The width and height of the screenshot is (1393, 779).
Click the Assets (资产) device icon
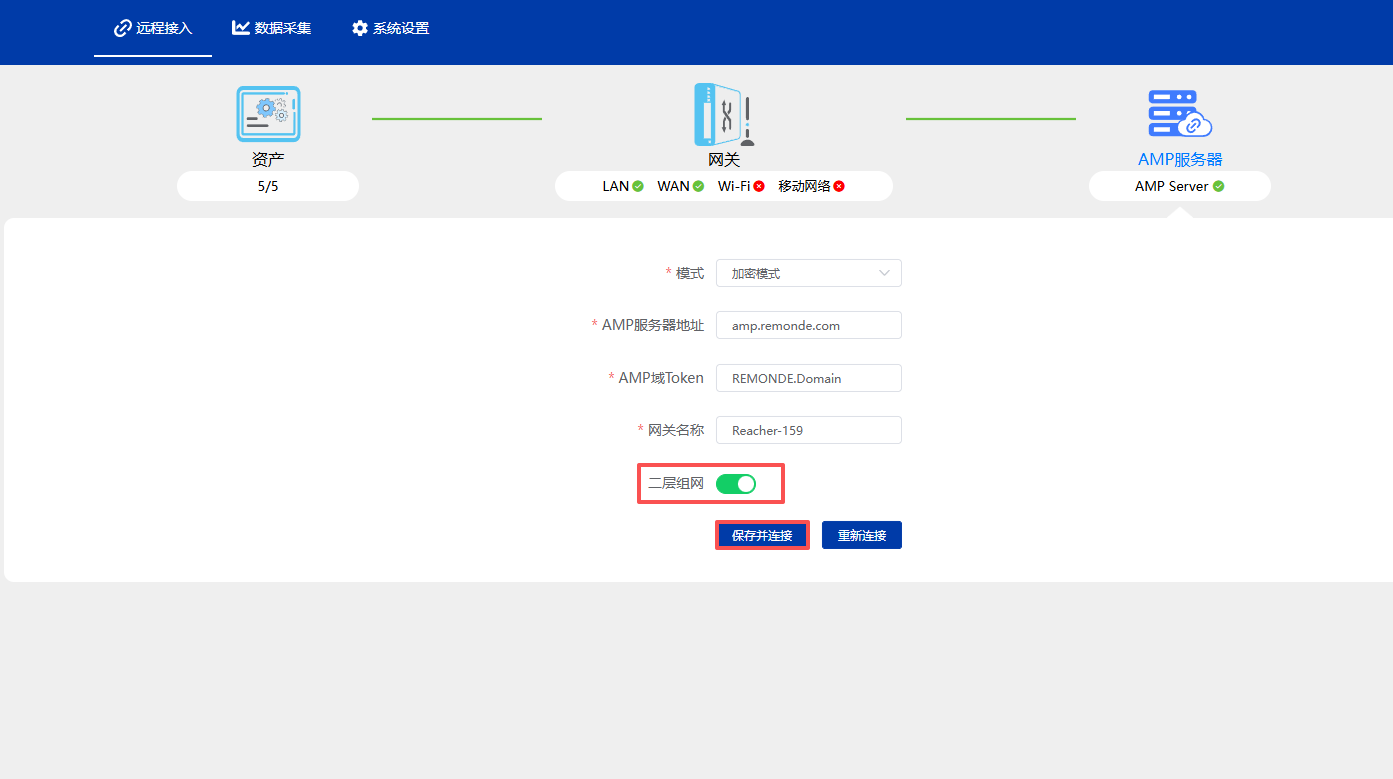(268, 114)
